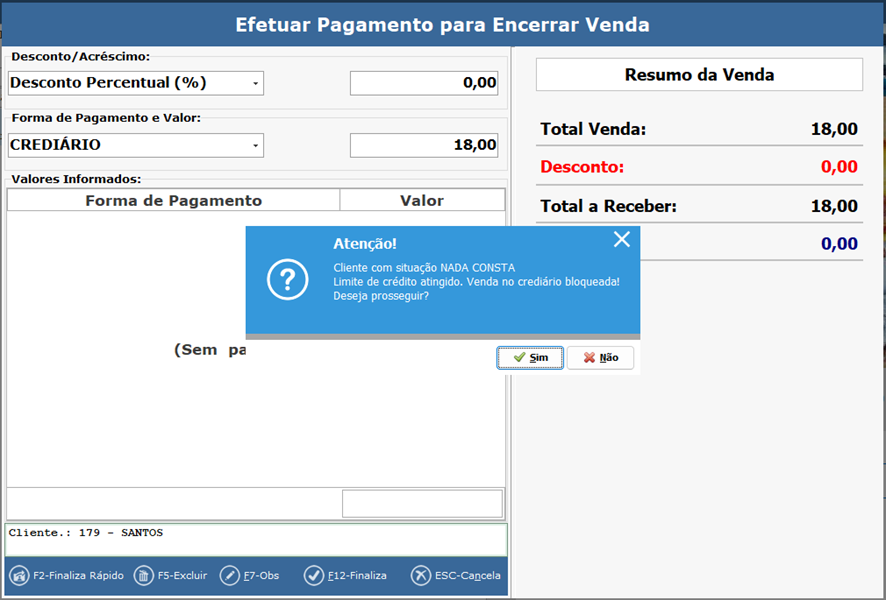886x600 pixels.
Task: Click the Cliente 179 - SANTOS text box
Action: pos(256,539)
